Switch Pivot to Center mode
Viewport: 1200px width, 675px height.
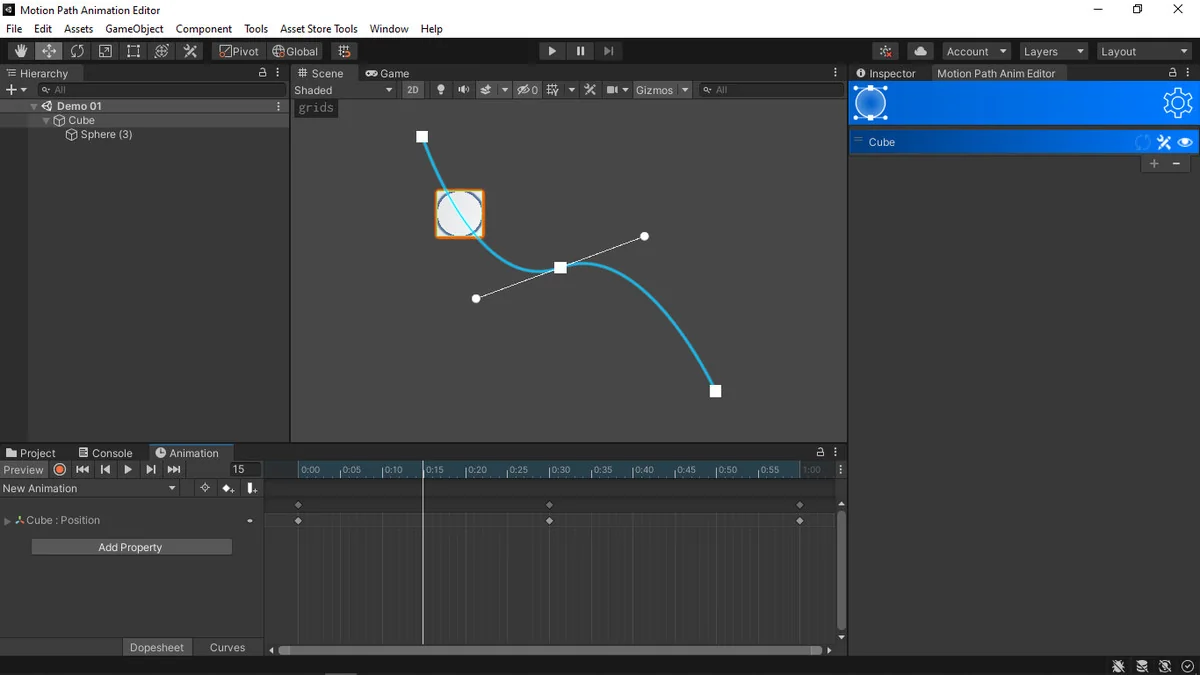238,51
